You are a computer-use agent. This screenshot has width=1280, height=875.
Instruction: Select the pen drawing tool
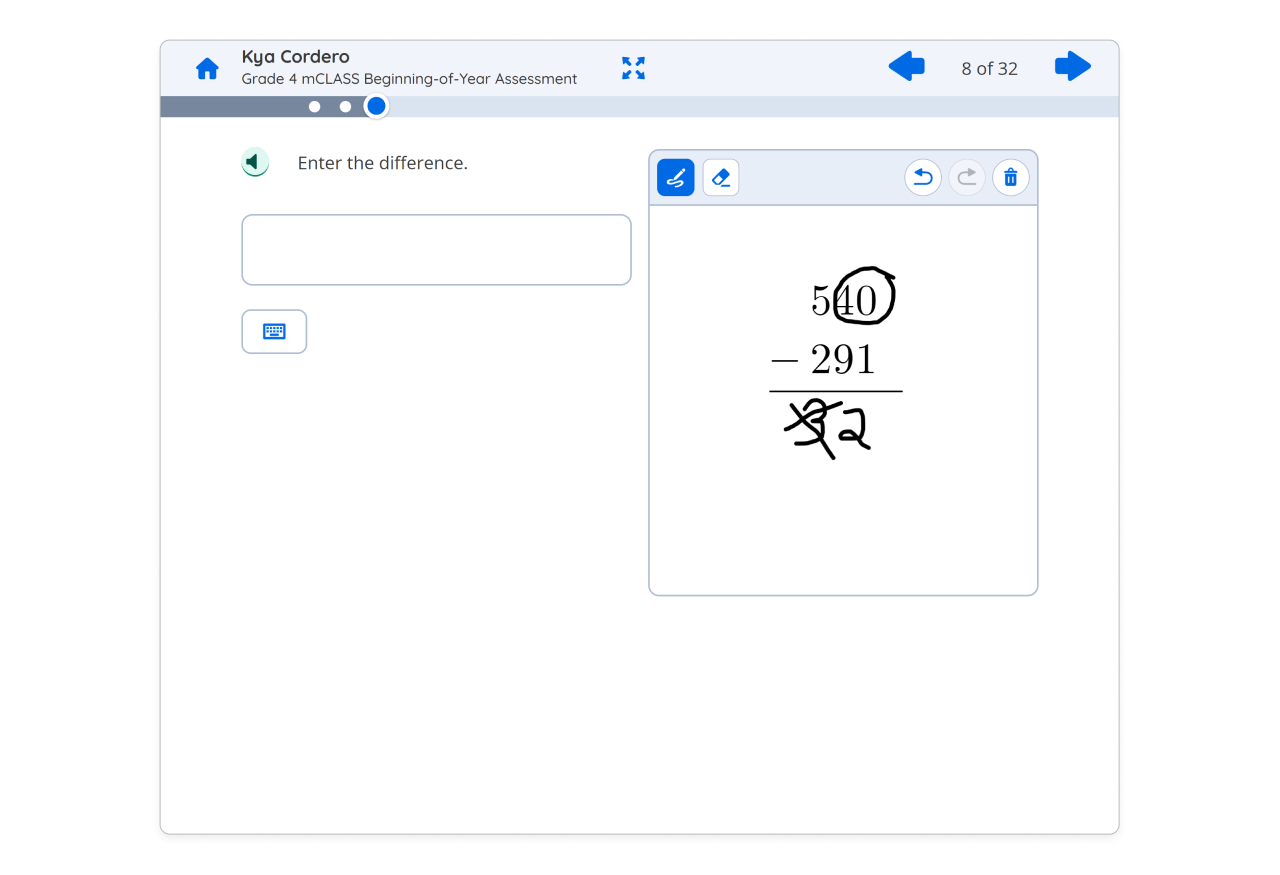(x=675, y=177)
